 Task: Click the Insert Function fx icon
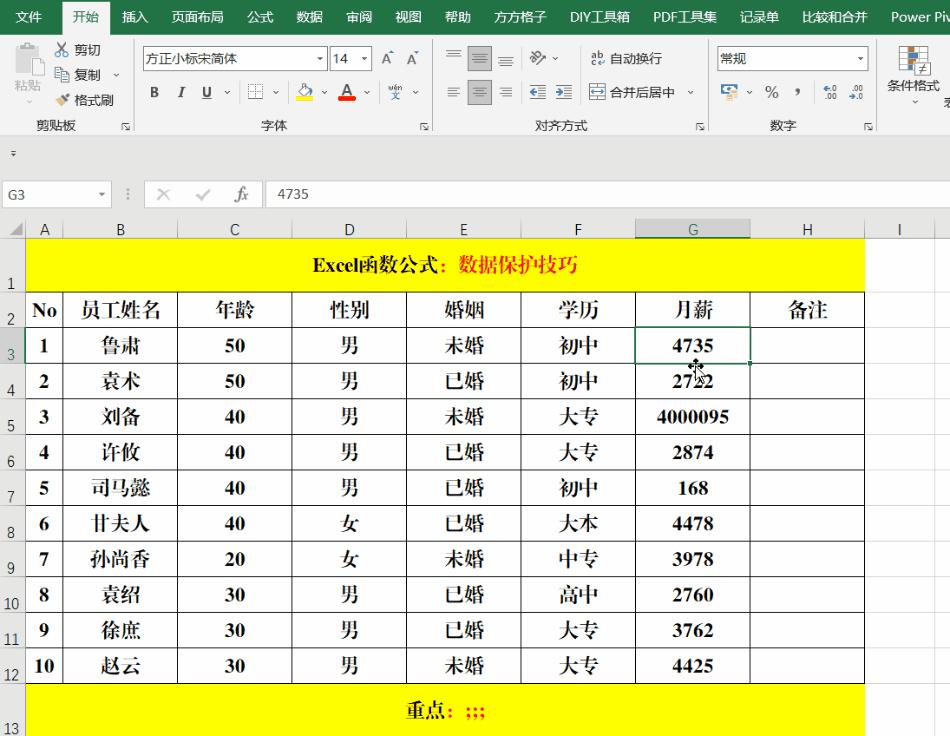point(241,194)
